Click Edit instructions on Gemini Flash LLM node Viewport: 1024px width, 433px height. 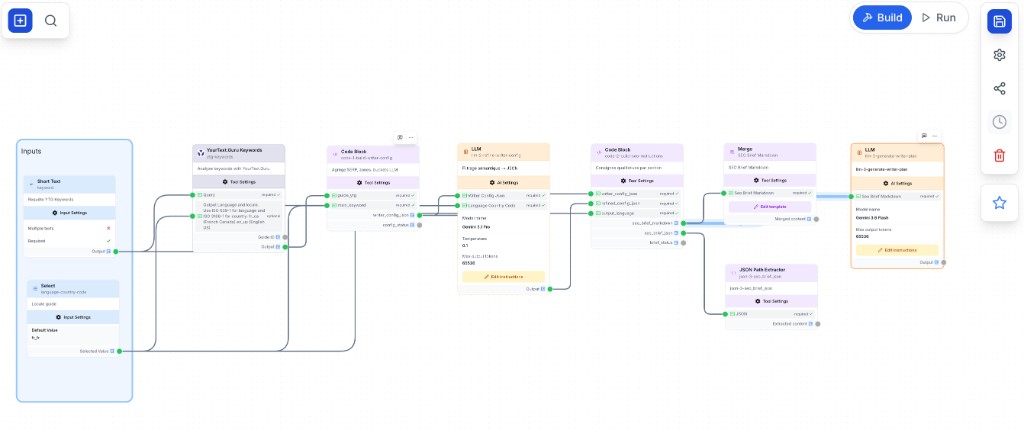[897, 249]
